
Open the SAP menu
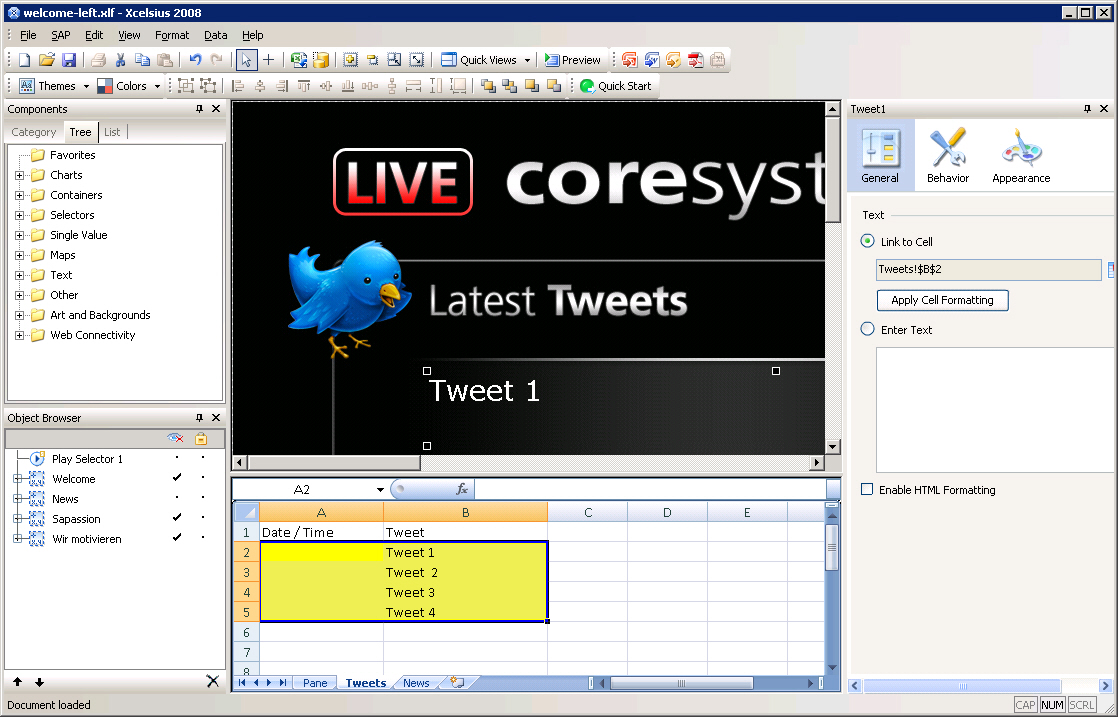coord(61,35)
